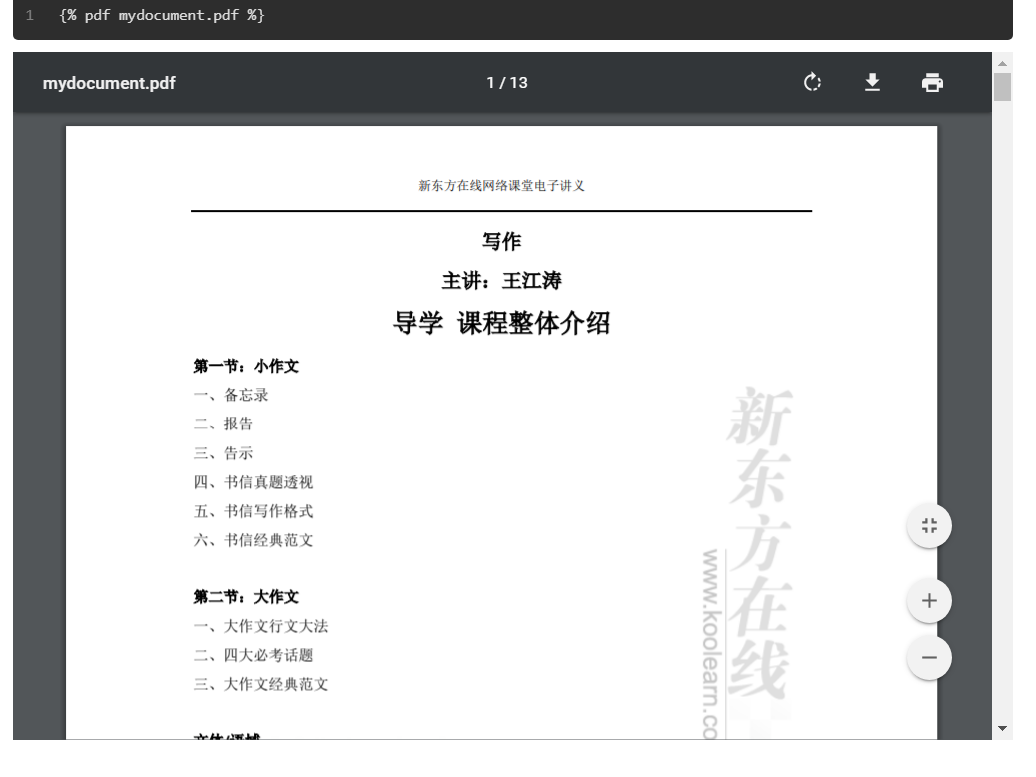Image resolution: width=1036 pixels, height=777 pixels.
Task: Click the line 三、告示
Action: pos(223,453)
